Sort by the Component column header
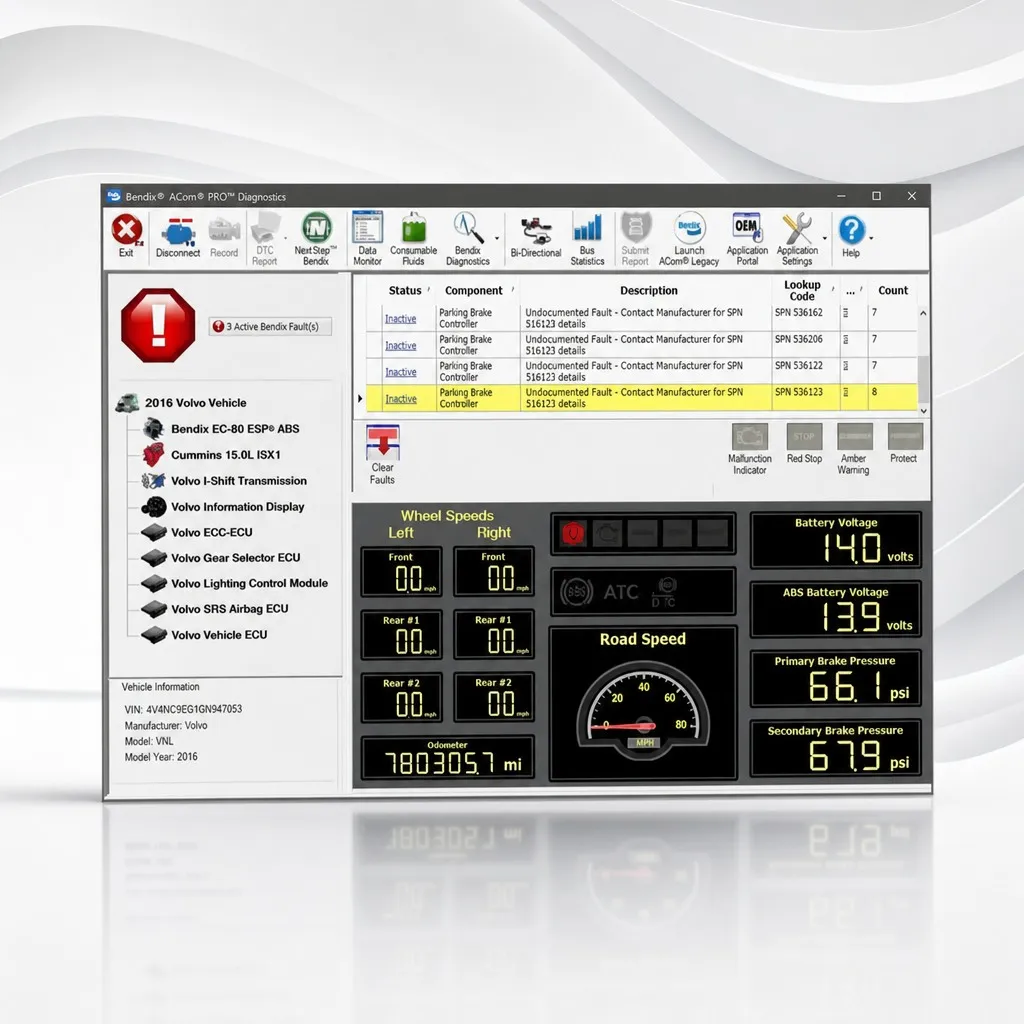The image size is (1024, 1024). pyautogui.click(x=473, y=291)
